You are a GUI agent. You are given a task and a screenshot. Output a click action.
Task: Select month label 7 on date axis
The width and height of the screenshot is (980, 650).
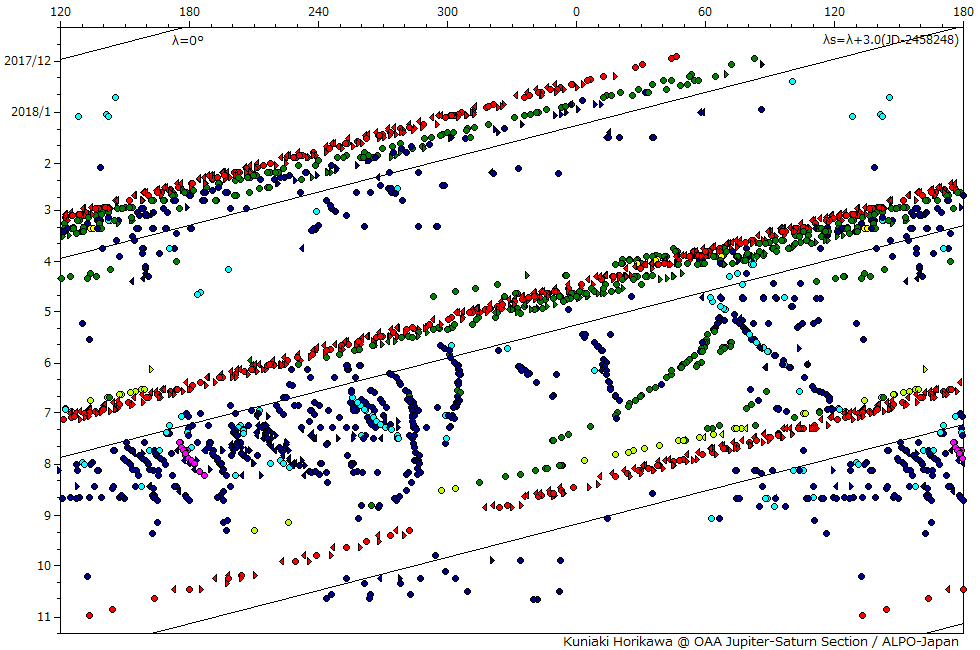click(48, 412)
